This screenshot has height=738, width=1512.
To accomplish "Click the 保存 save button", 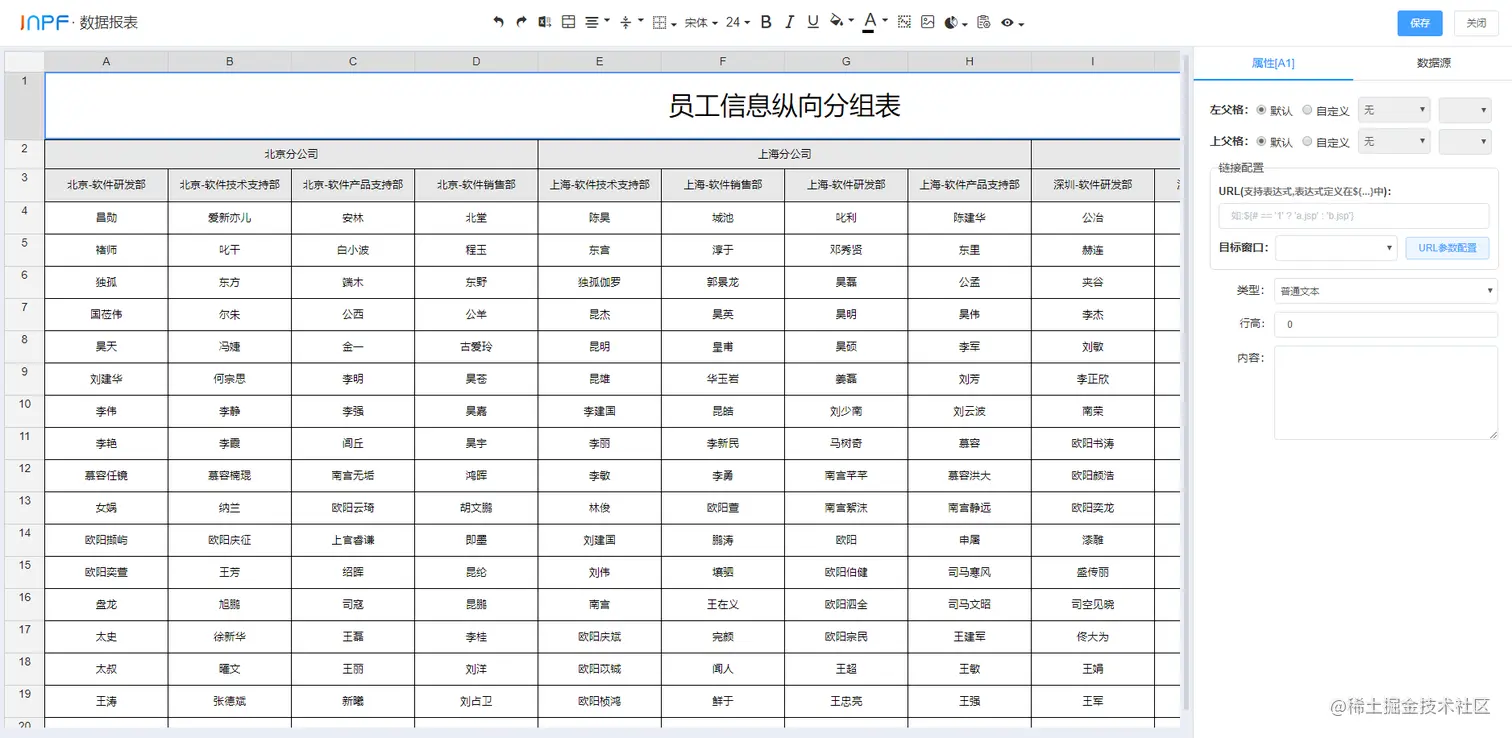I will (x=1420, y=22).
